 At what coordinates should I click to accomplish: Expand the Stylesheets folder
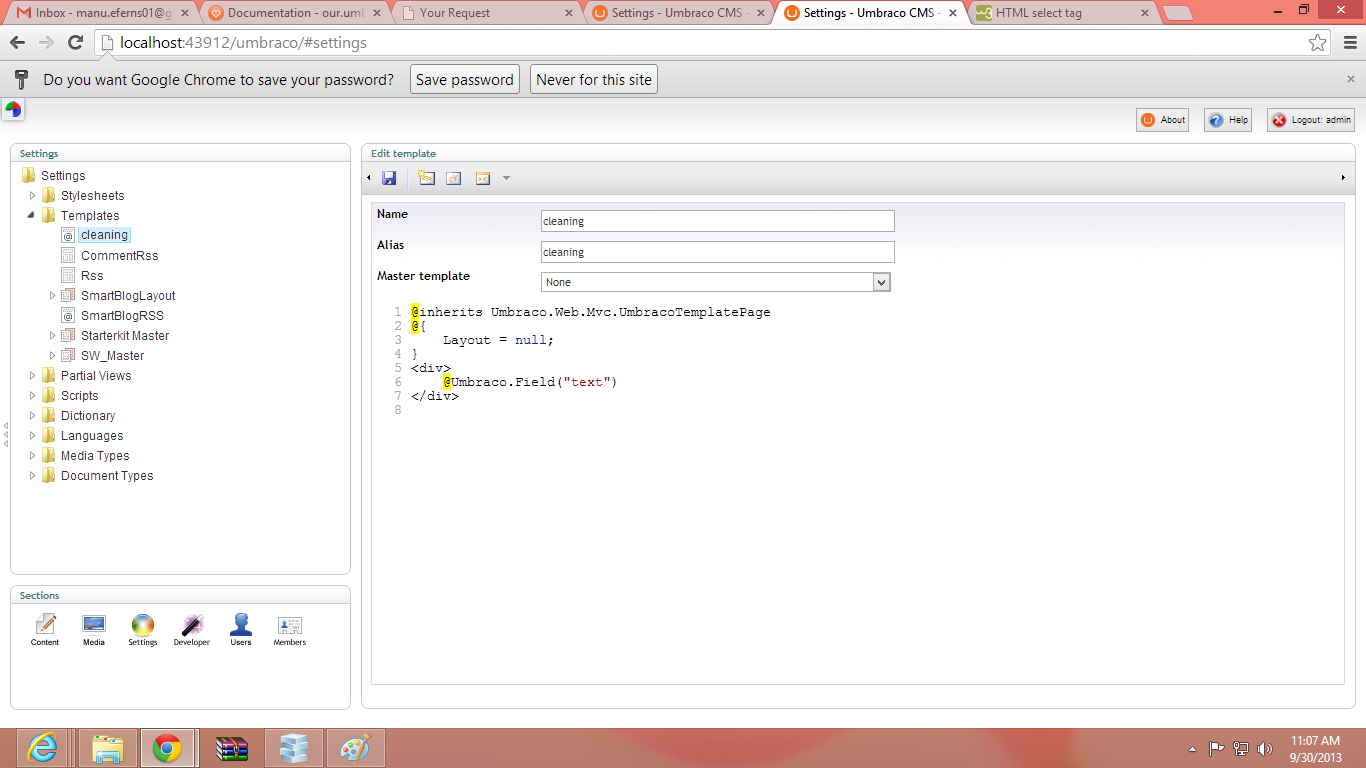coord(32,195)
